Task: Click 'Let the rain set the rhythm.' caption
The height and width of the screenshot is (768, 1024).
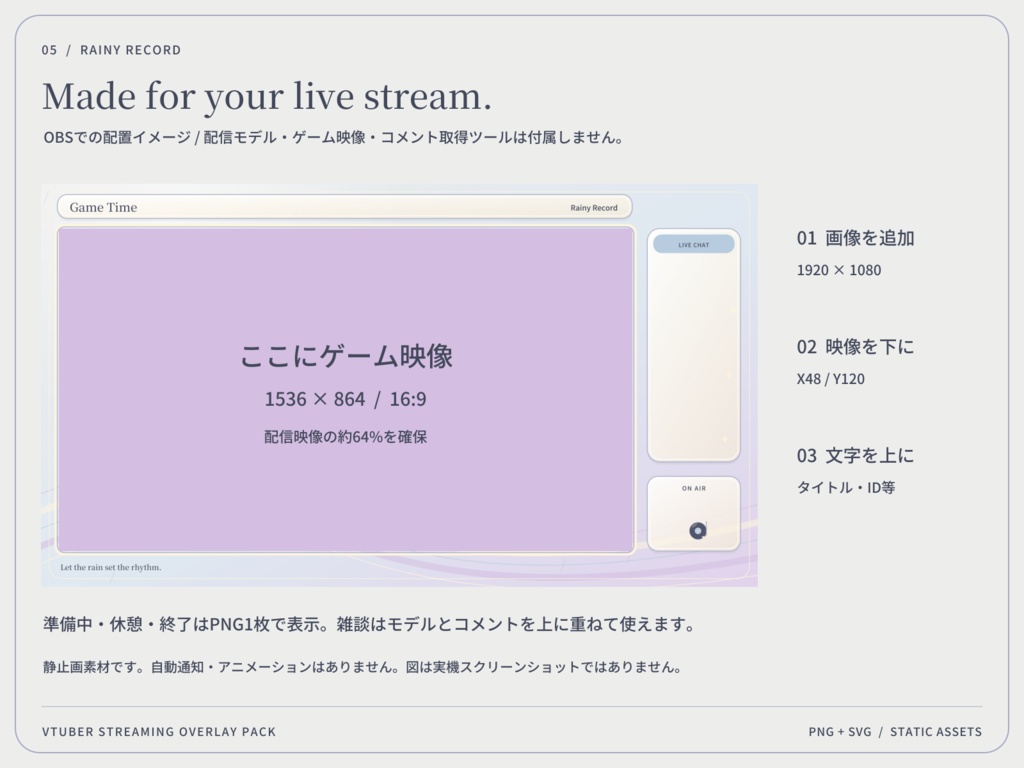Action: 110,567
